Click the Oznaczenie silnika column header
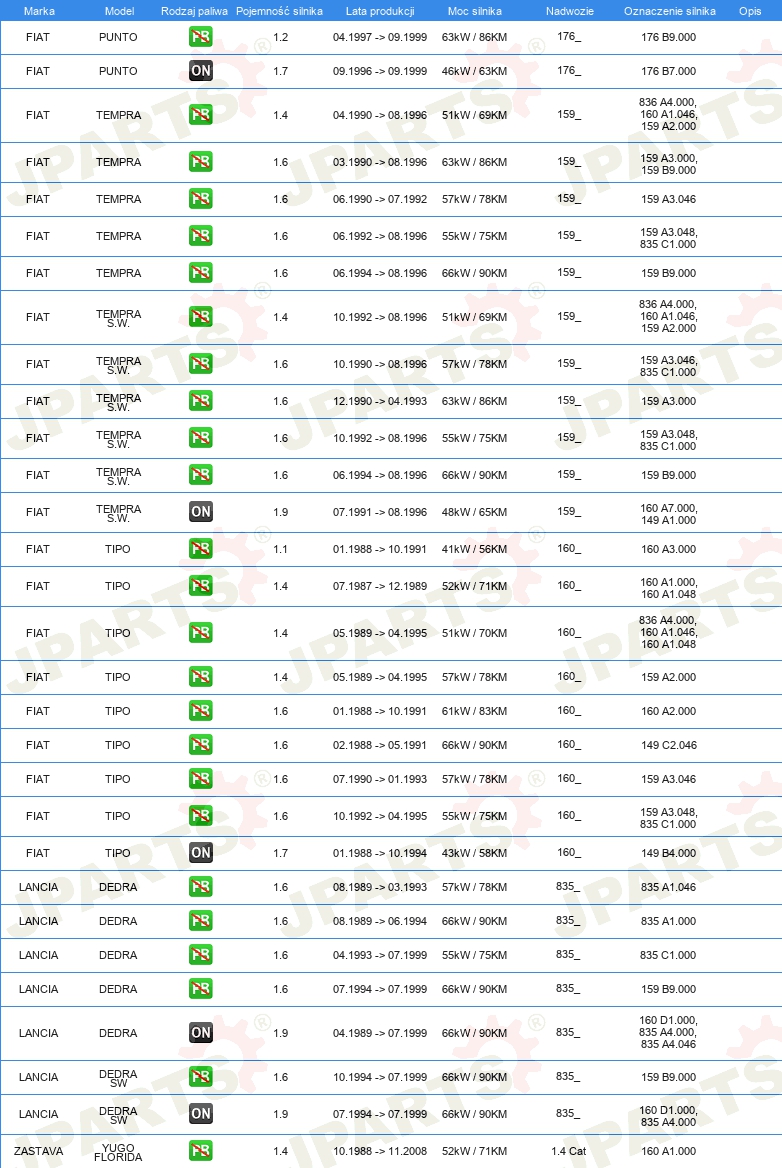 tap(670, 11)
